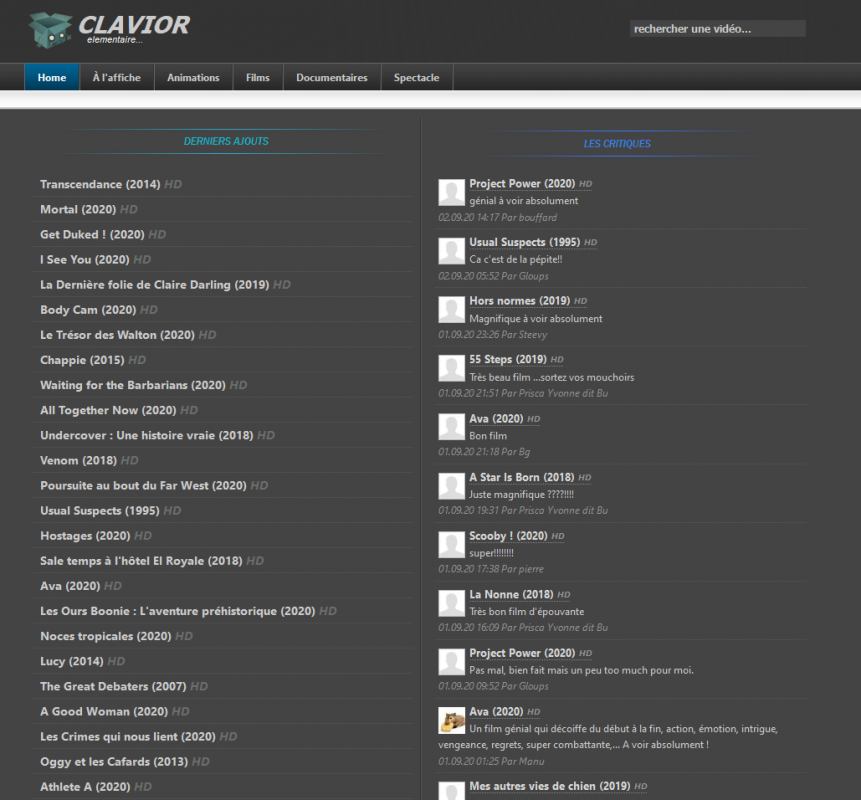Click 'Magnifique à voir absolument' comment
Viewport: 861px width, 800px height.
535,319
